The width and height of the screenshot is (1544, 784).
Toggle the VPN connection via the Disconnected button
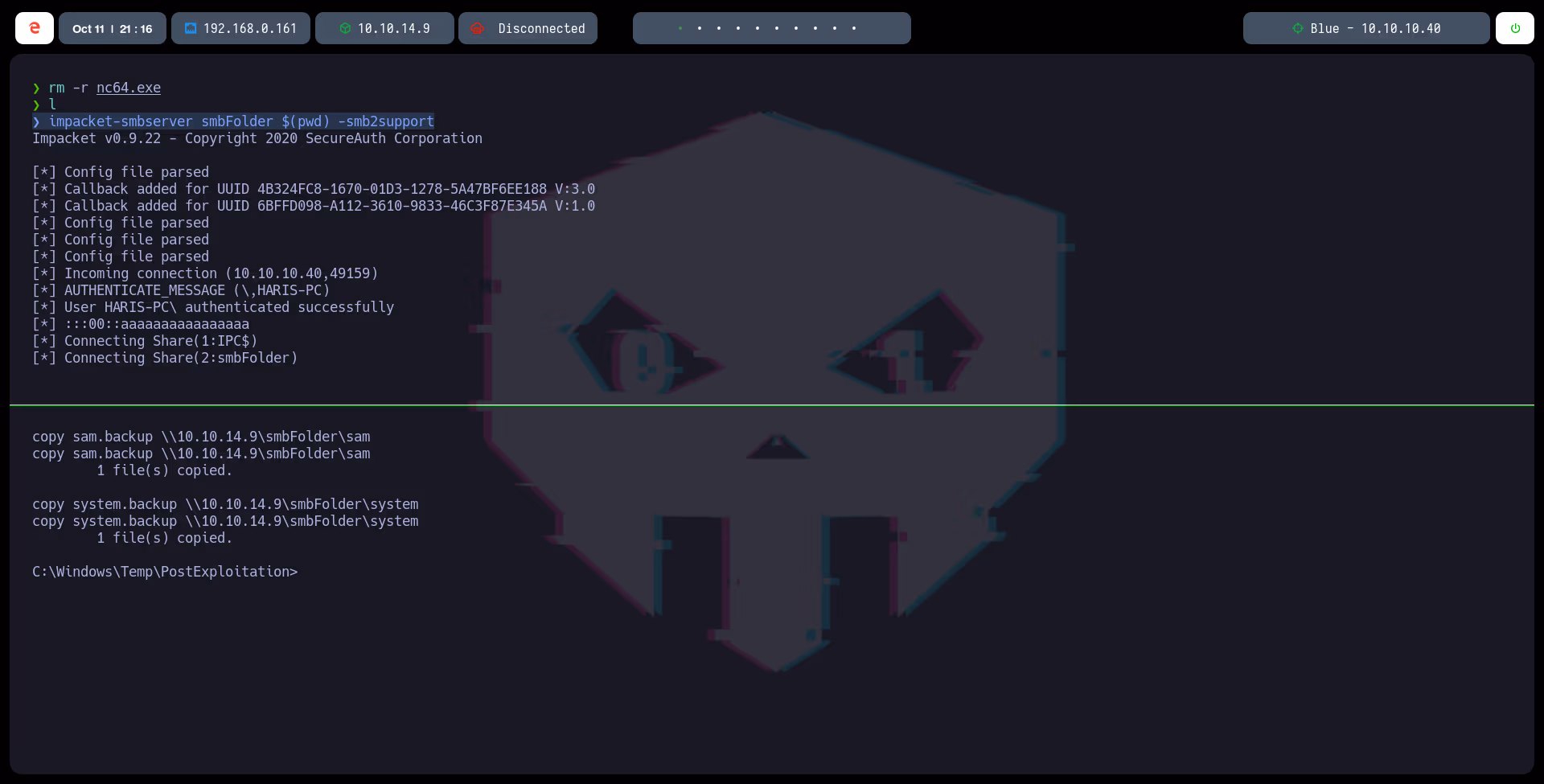527,28
